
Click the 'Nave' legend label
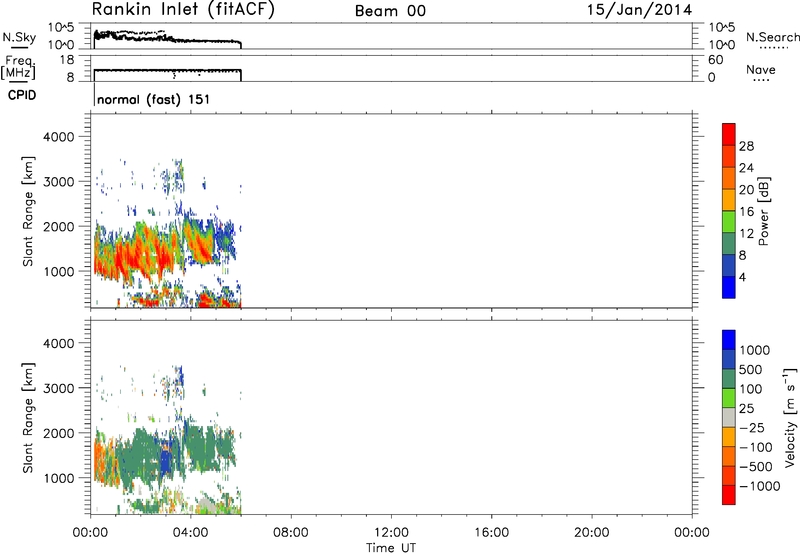click(x=761, y=70)
